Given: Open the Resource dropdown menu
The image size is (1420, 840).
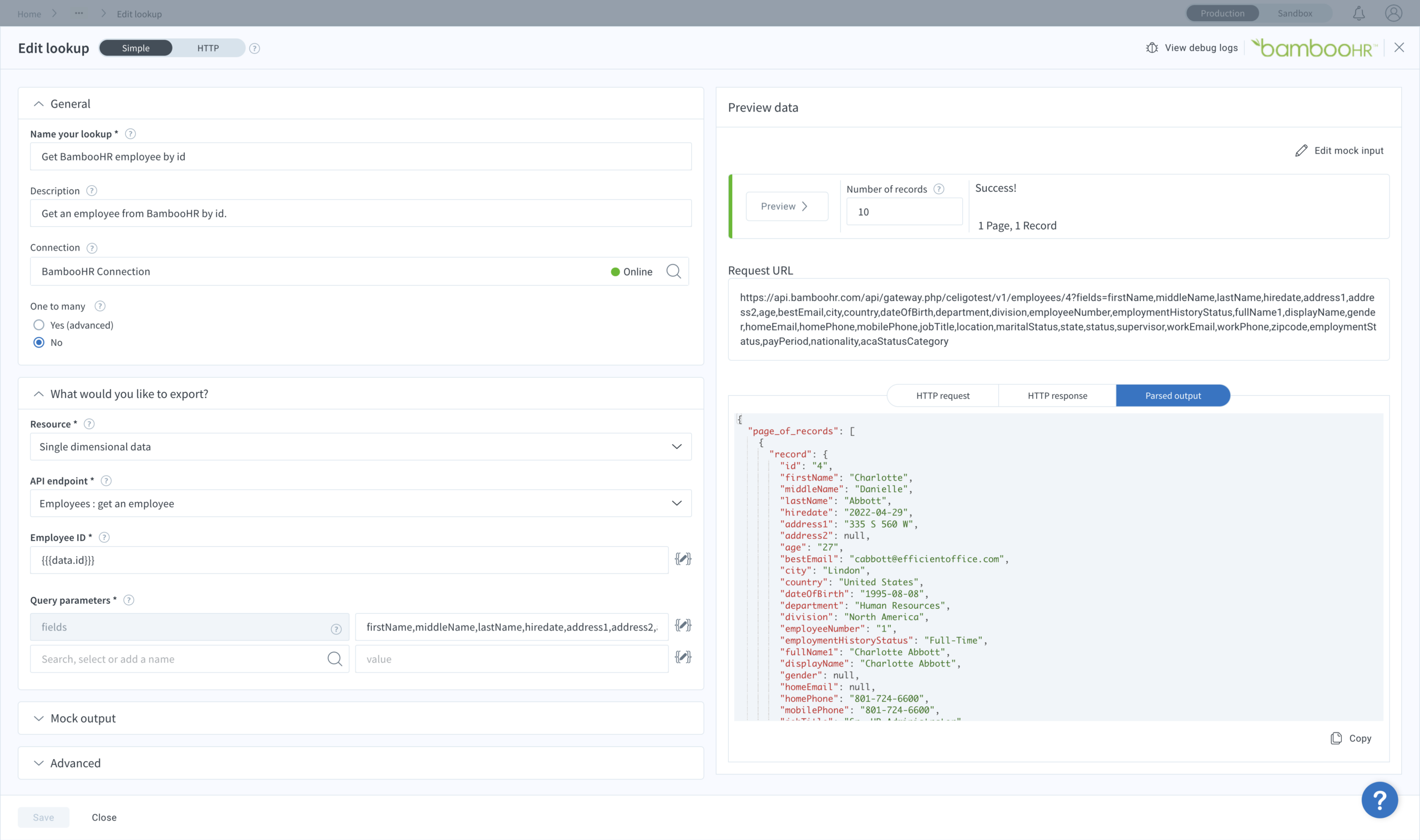Looking at the screenshot, I should (x=361, y=446).
